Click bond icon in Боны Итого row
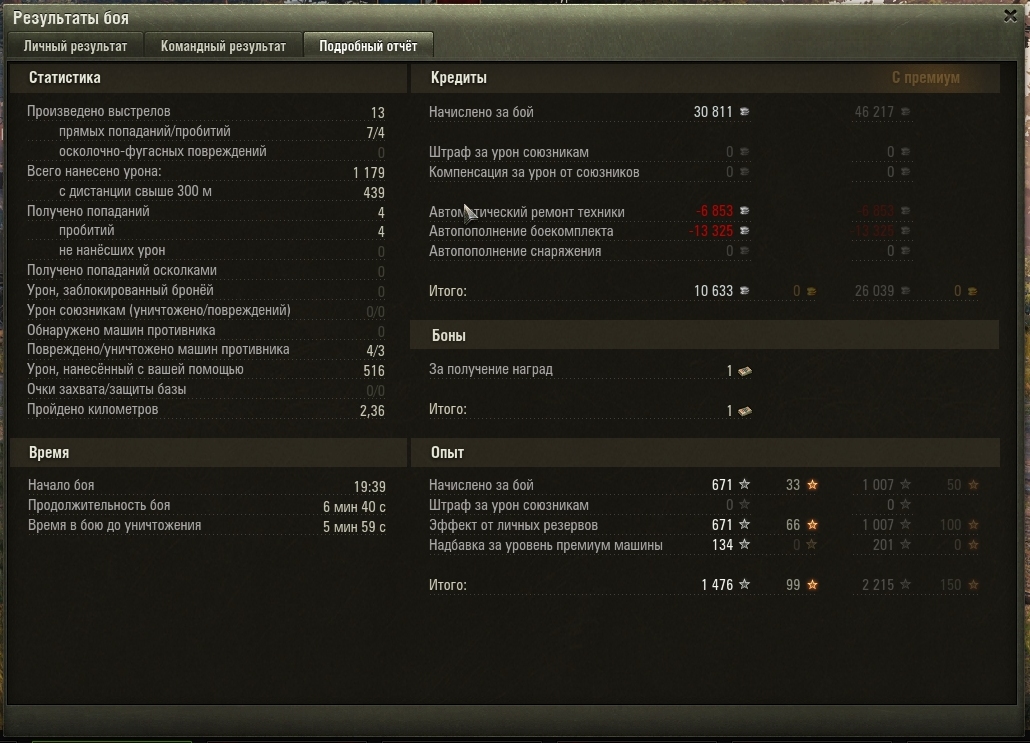 tap(745, 411)
